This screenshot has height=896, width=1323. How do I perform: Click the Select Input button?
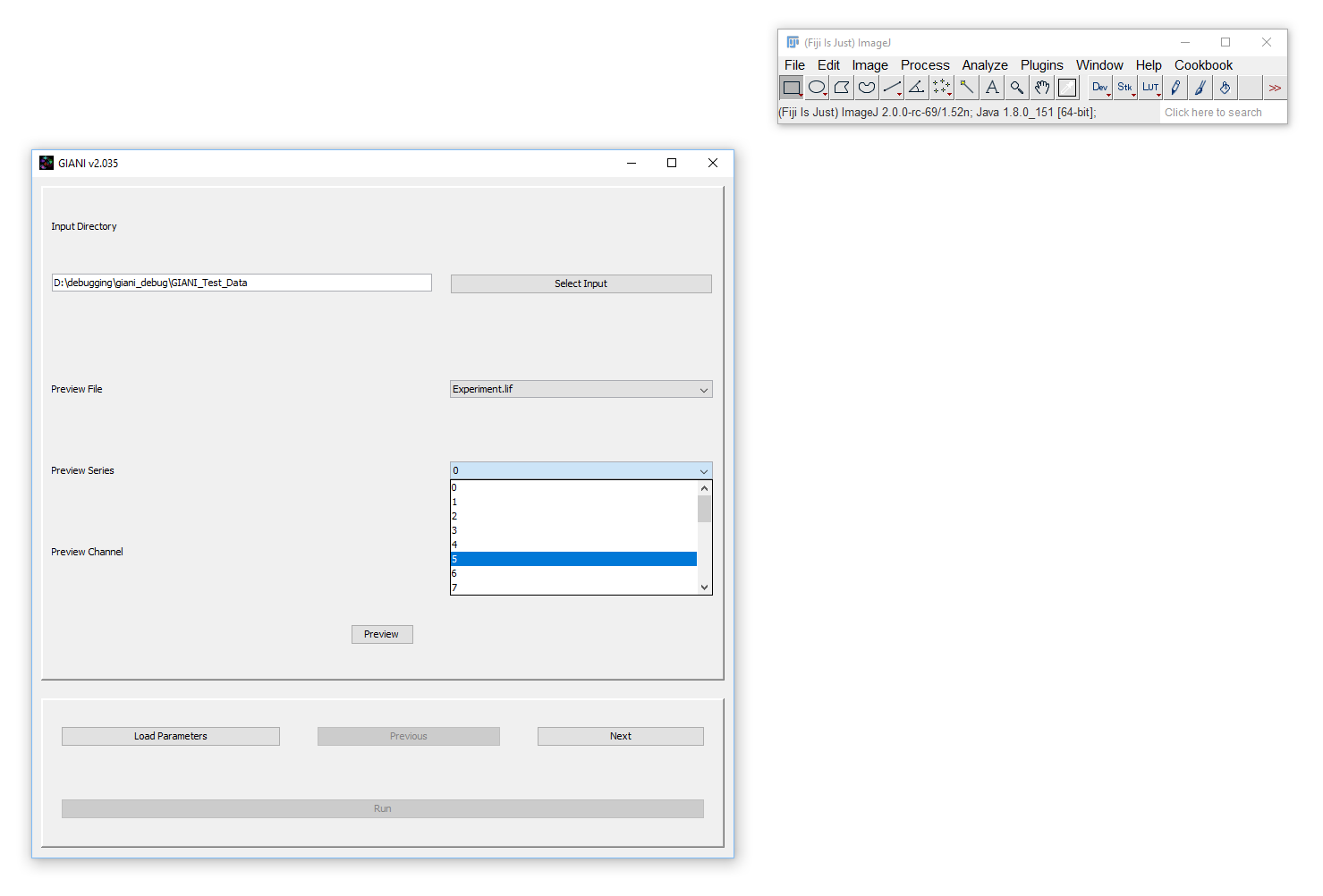click(x=581, y=283)
